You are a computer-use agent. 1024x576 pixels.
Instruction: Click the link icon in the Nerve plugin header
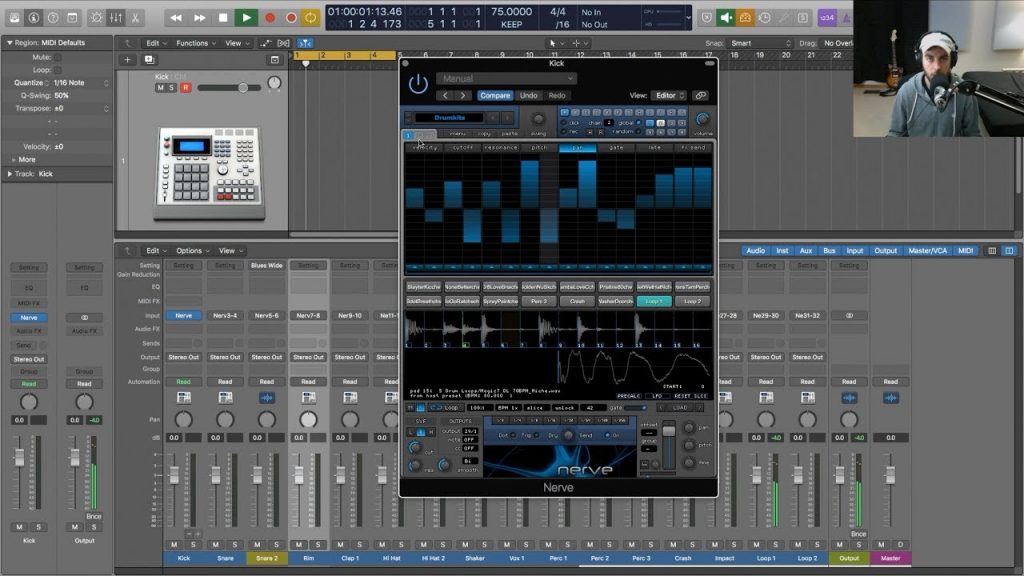[702, 95]
